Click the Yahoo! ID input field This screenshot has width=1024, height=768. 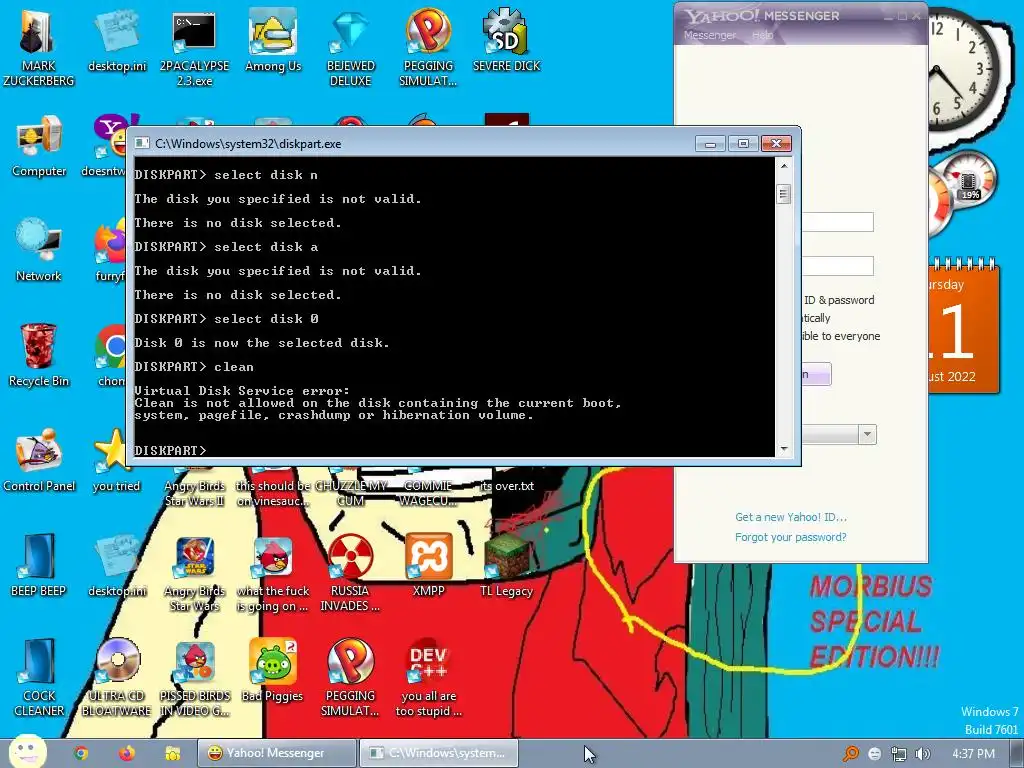tap(838, 222)
